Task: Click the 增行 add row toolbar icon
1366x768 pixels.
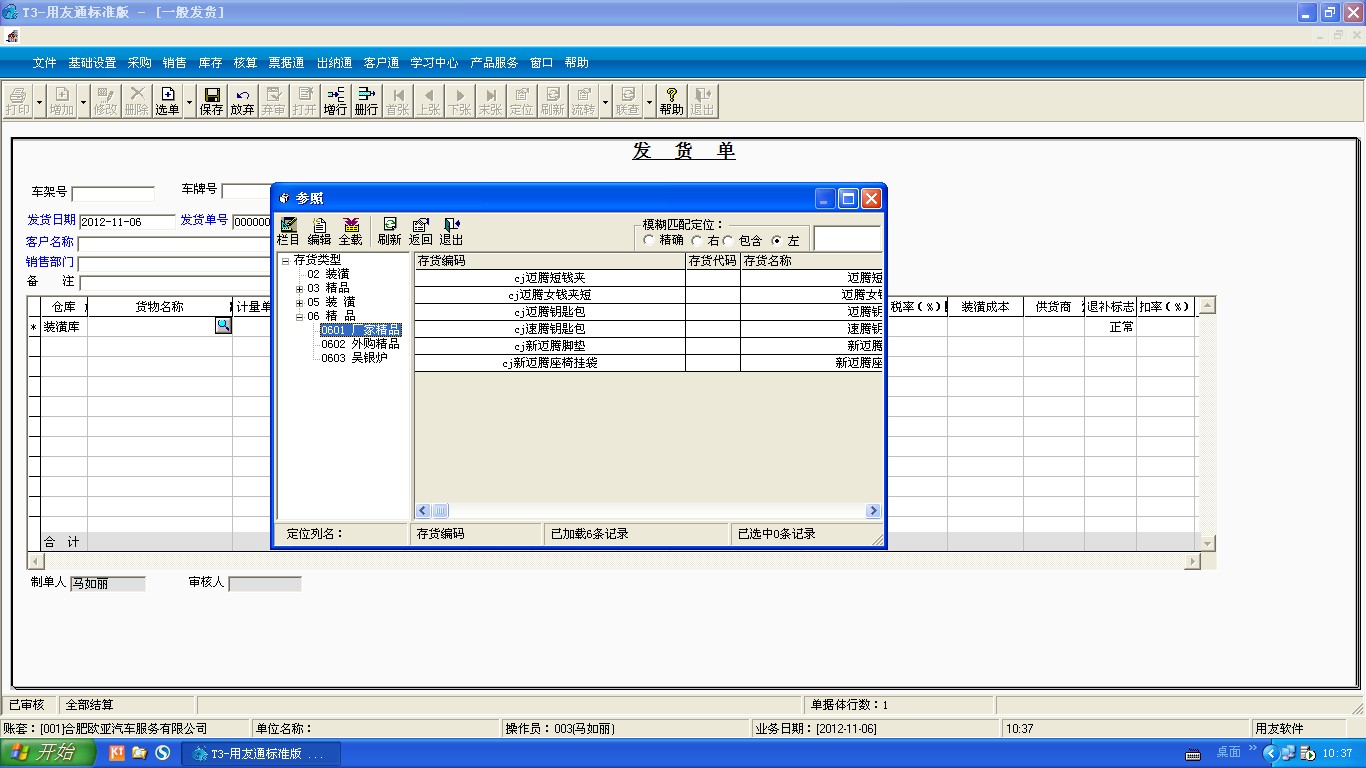Action: click(335, 101)
